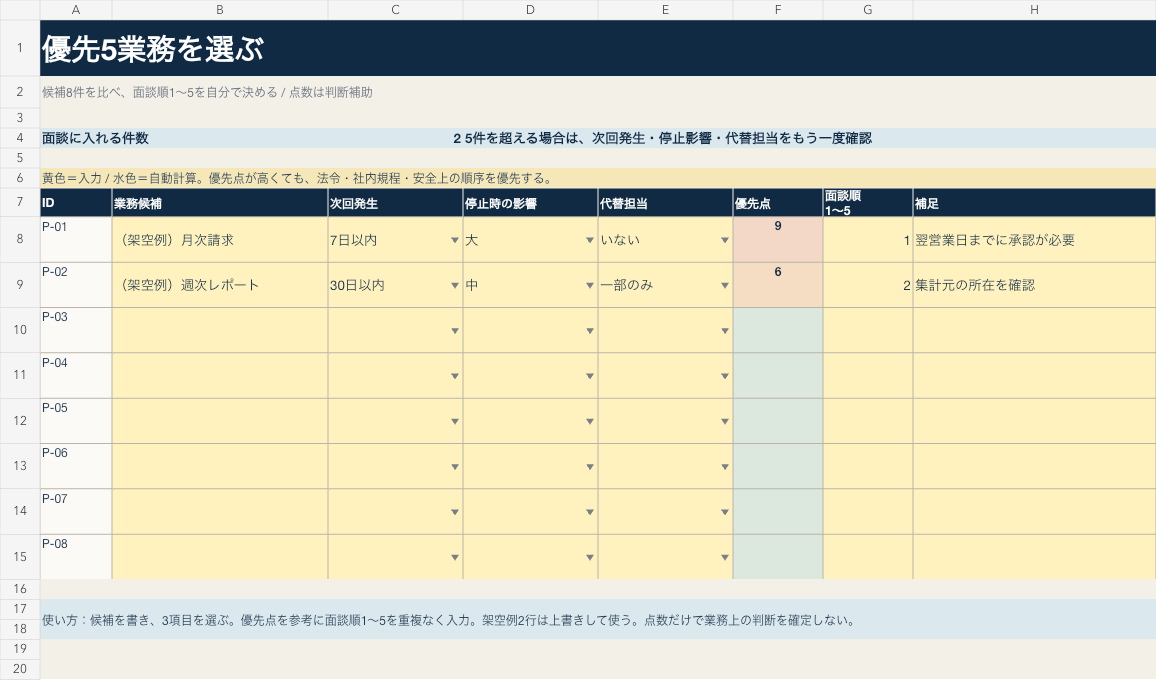The height and width of the screenshot is (680, 1156).
Task: Open 代替担当 dropdown arrow in P-03 row
Action: (x=725, y=331)
